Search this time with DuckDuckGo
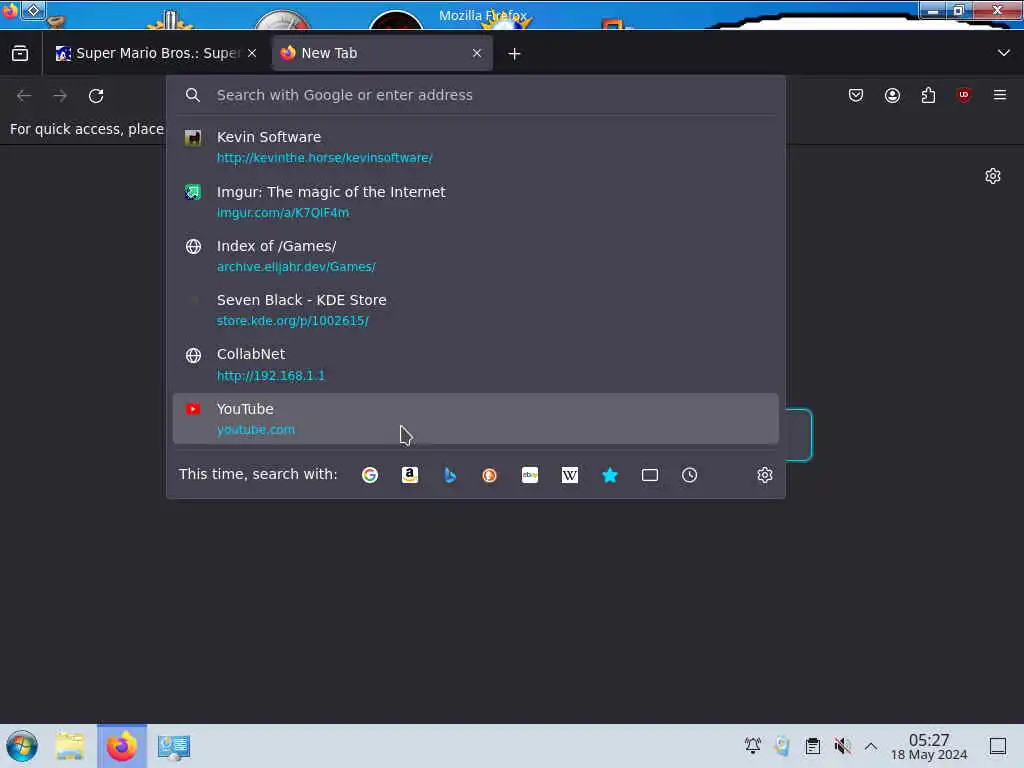This screenshot has height=768, width=1024. pyautogui.click(x=489, y=475)
